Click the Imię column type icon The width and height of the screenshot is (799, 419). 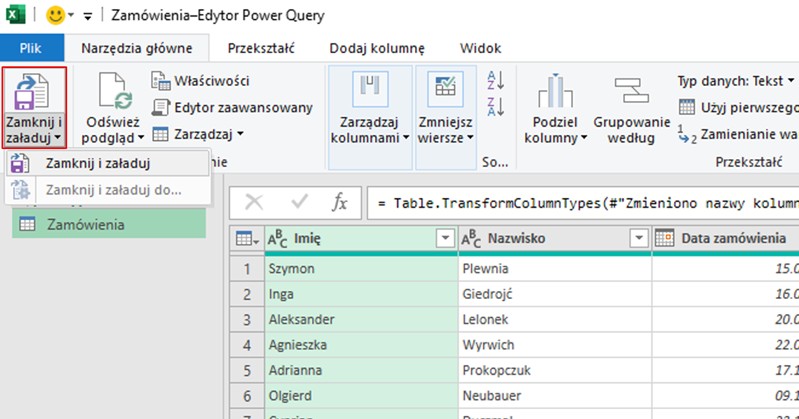click(x=278, y=238)
